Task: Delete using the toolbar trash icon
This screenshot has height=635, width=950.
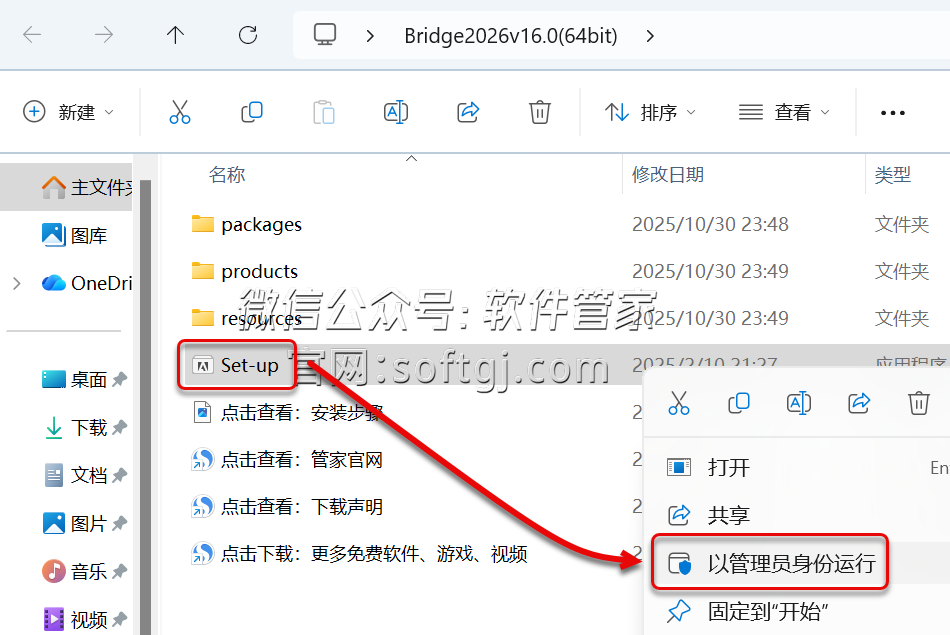Action: [539, 112]
